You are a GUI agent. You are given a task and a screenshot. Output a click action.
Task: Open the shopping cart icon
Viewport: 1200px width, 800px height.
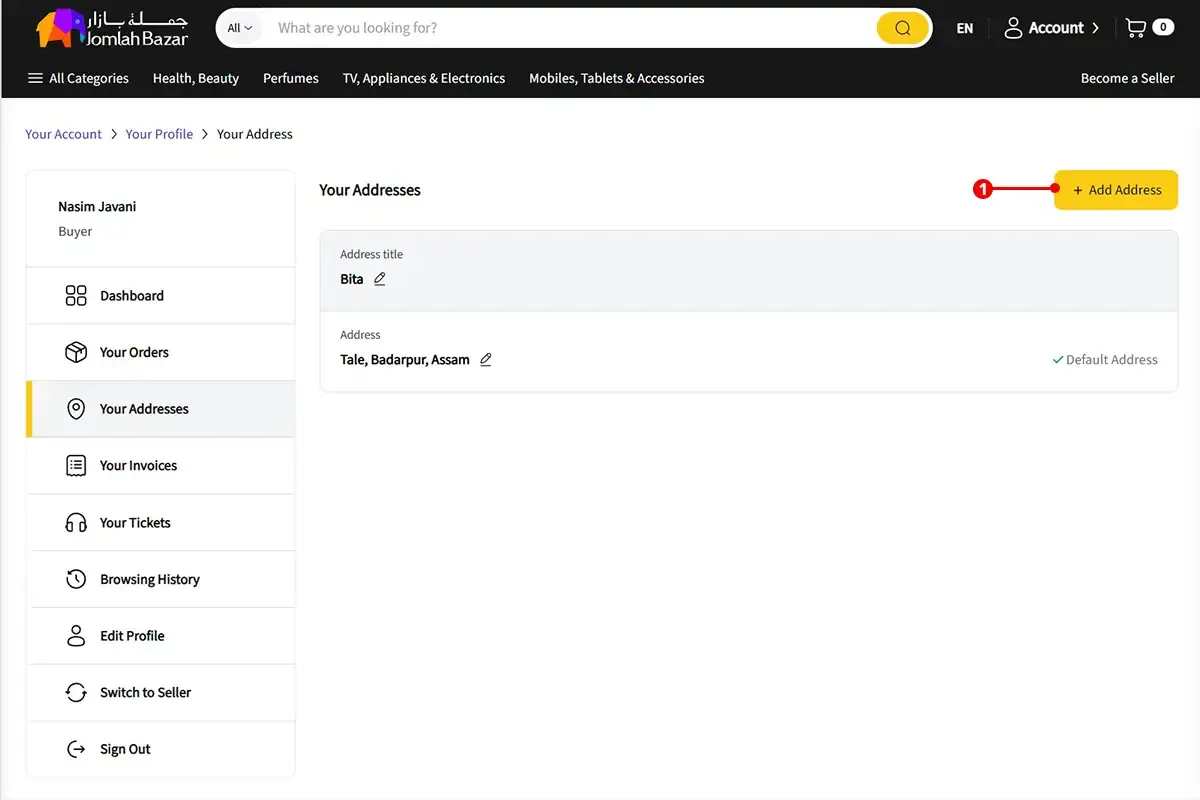click(1136, 28)
